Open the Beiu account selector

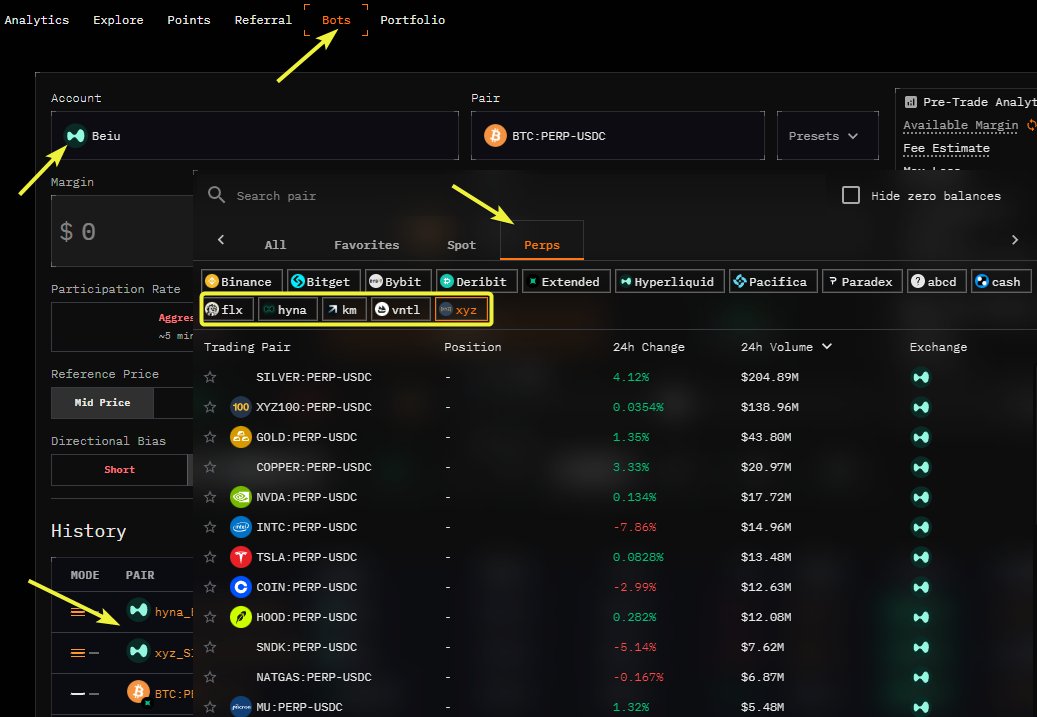coord(255,136)
